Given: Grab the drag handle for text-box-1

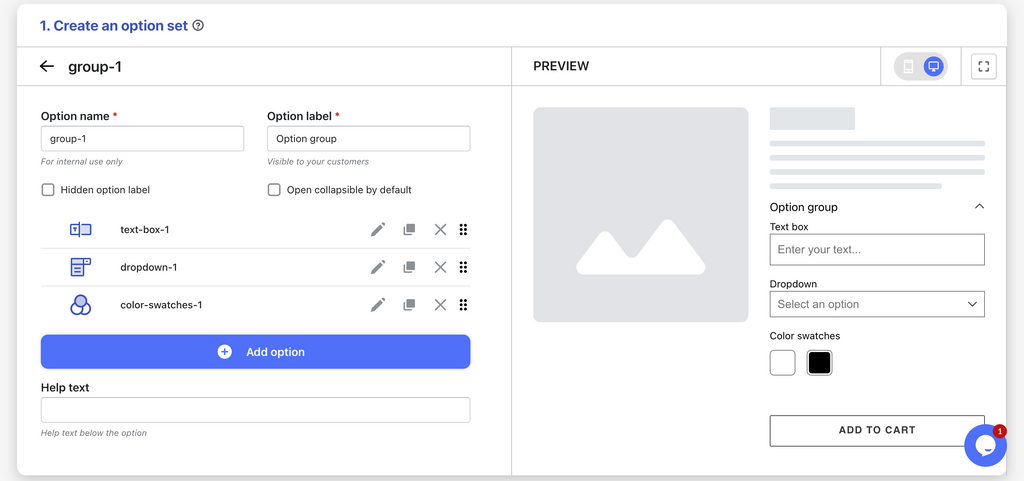Looking at the screenshot, I should coord(464,230).
